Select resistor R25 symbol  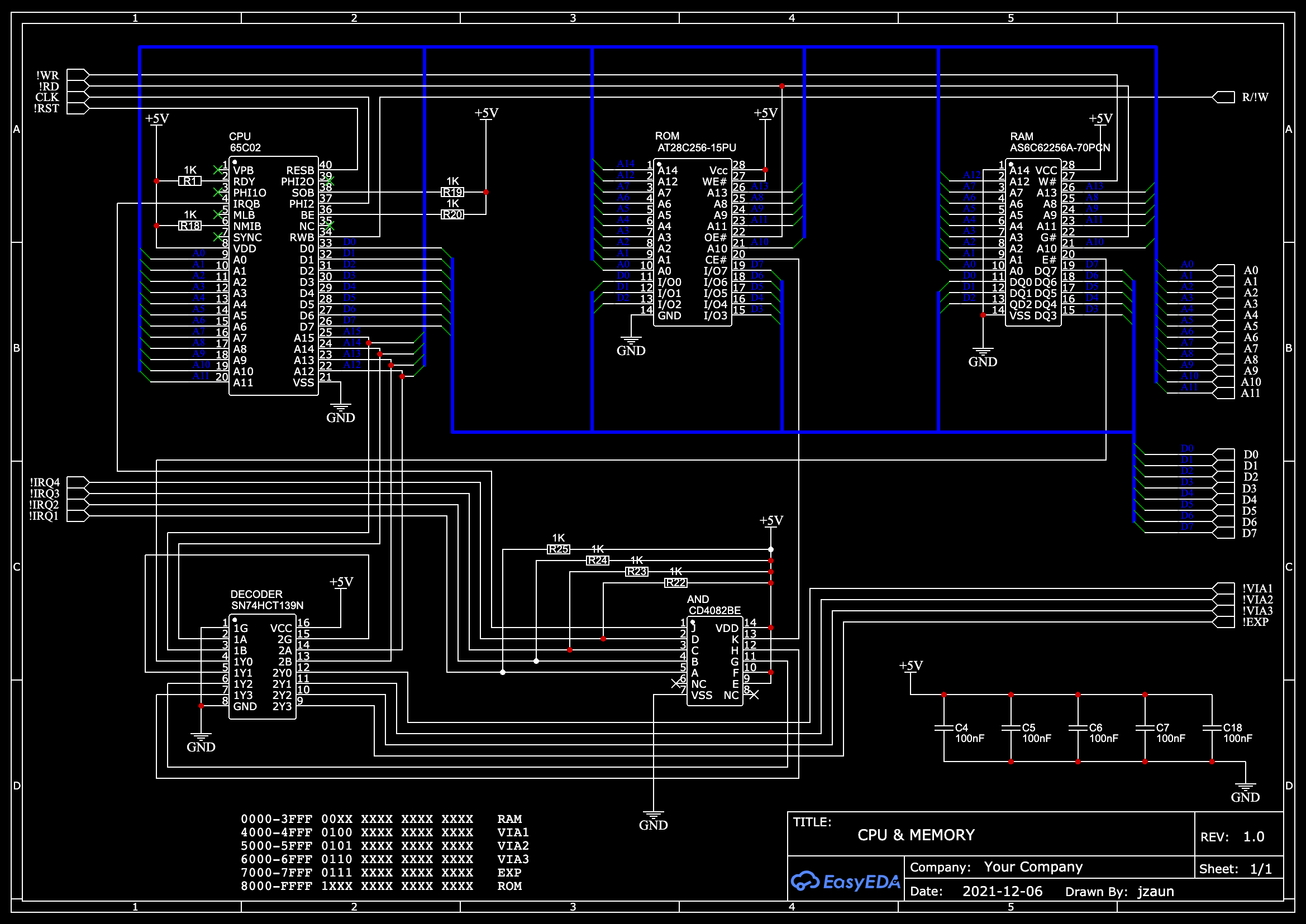[559, 549]
